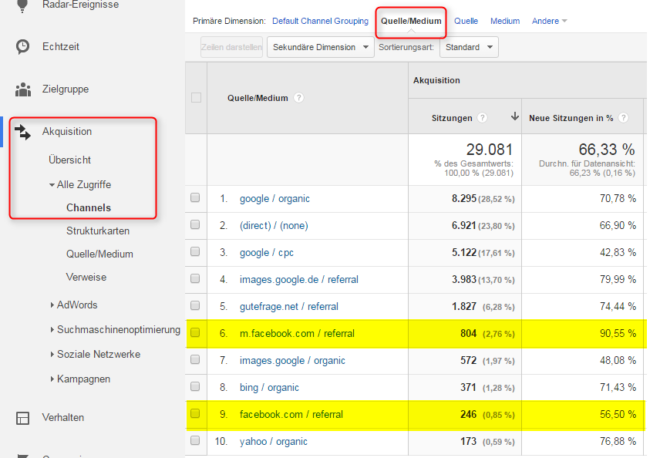
Task: Select the Quelle/Medium primary dimension tab
Action: coord(411,21)
